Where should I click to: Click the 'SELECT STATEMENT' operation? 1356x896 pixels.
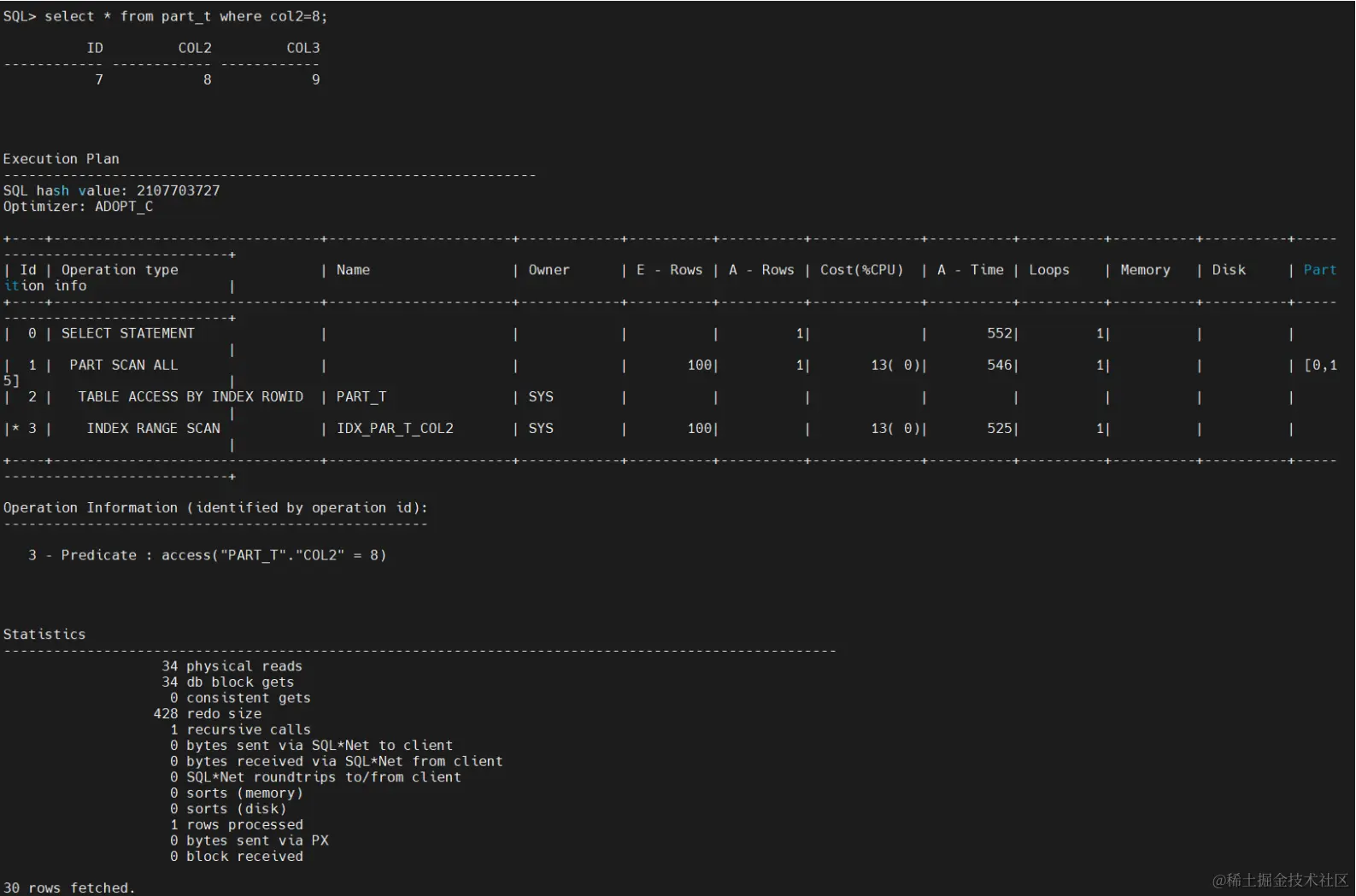coord(128,333)
